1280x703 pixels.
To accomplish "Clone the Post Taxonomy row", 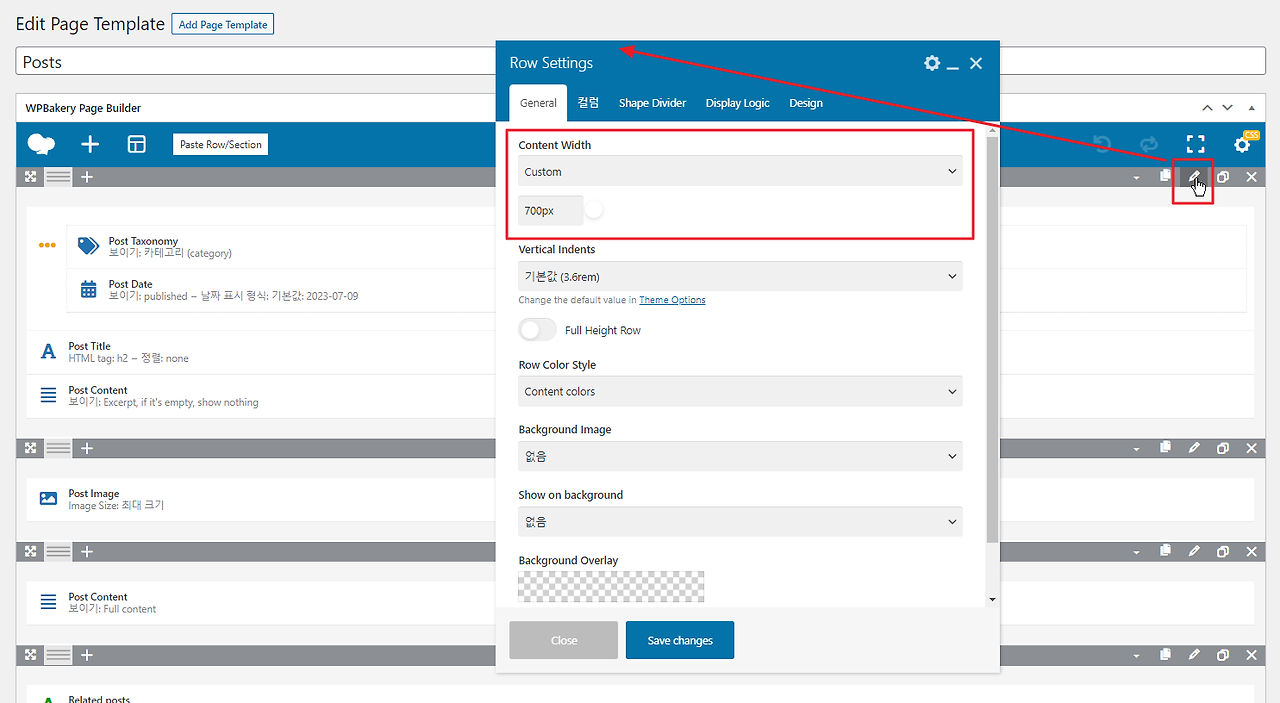I will (x=1222, y=177).
